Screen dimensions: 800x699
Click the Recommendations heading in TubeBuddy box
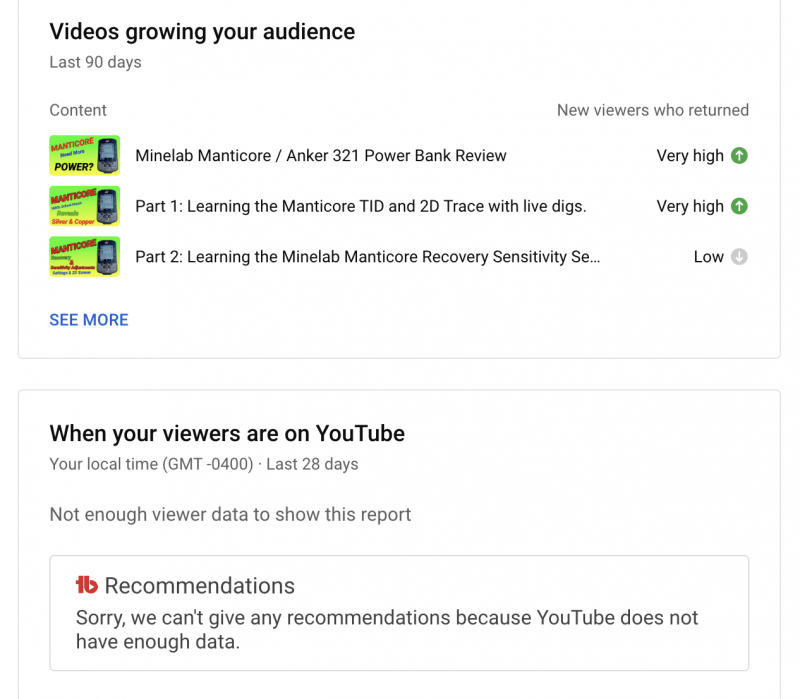(199, 586)
